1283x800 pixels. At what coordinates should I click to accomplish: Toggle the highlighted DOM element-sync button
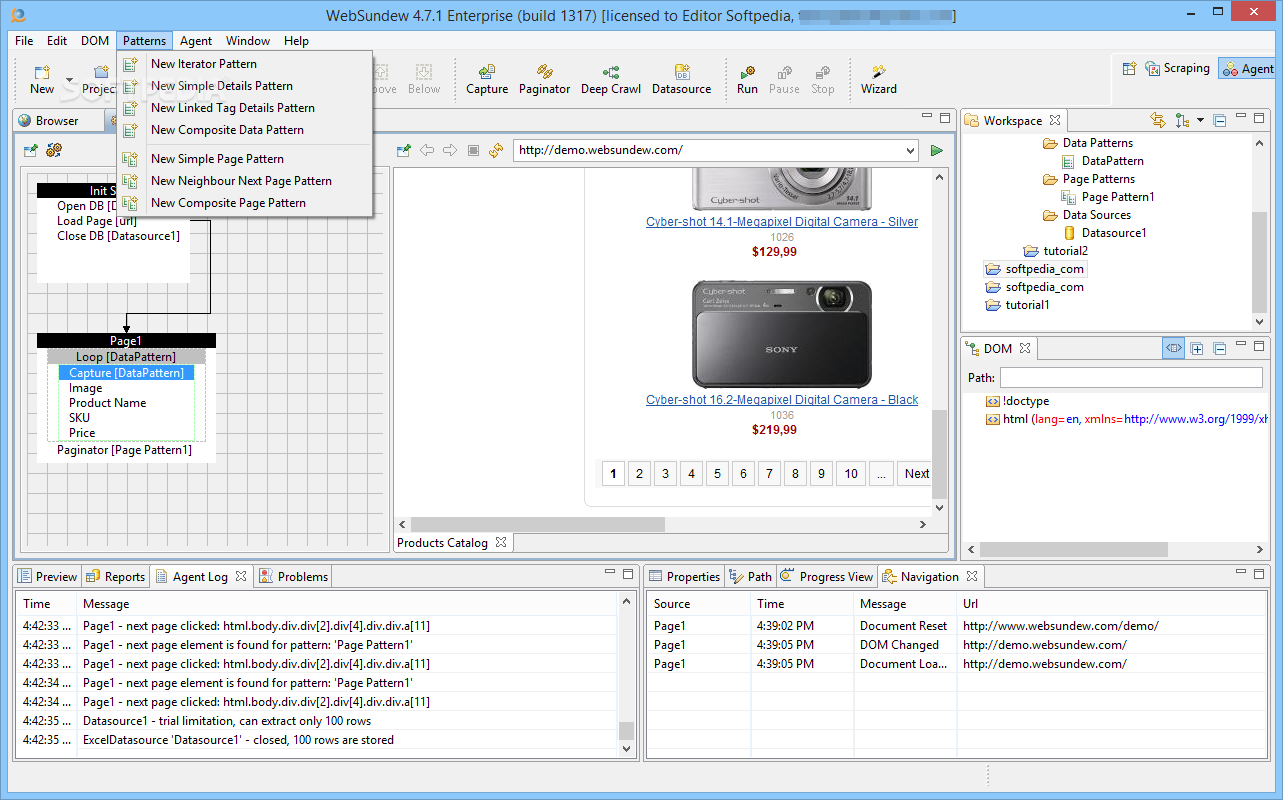point(1174,349)
